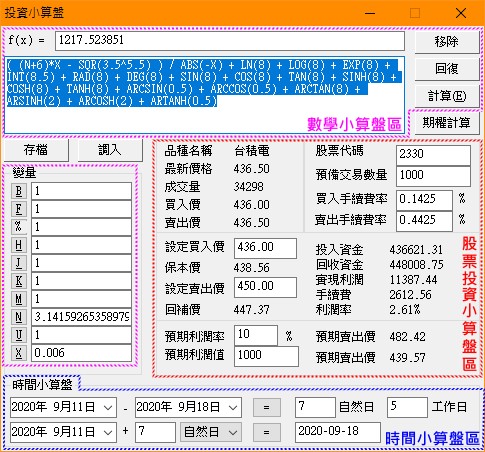Click the 回復 button

447,69
